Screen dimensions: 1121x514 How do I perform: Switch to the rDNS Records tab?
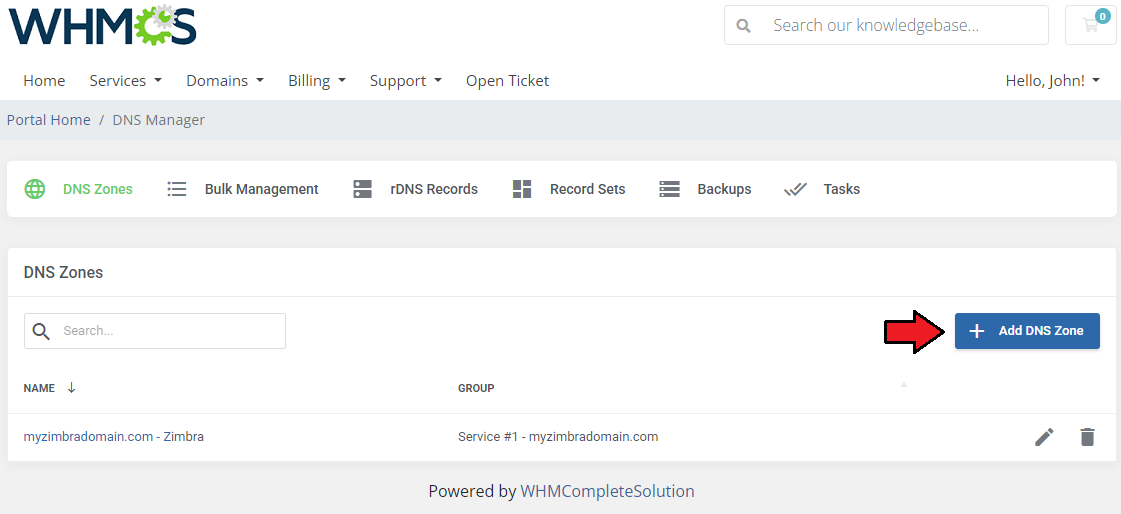415,189
